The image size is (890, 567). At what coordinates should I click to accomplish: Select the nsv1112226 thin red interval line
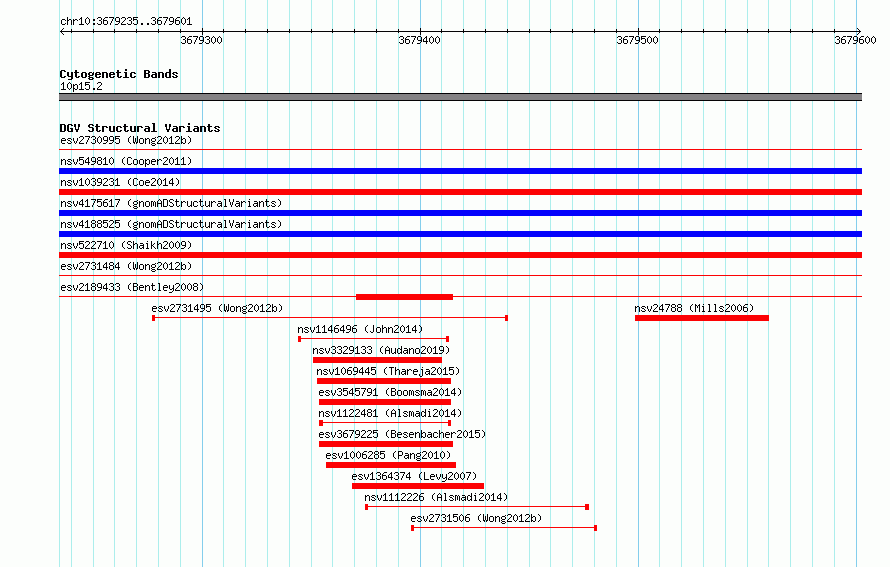(477, 507)
